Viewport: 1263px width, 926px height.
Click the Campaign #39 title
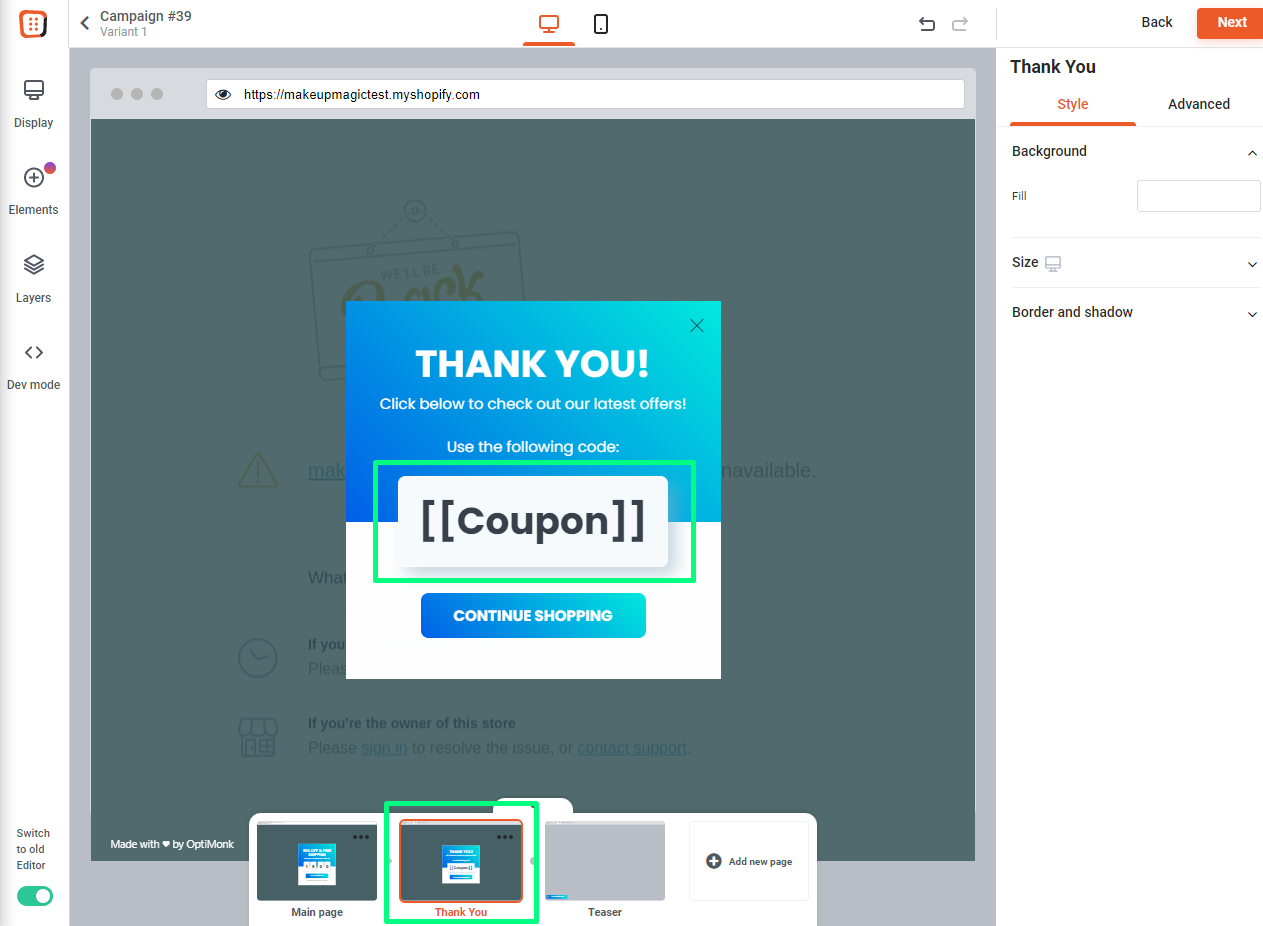click(x=146, y=16)
